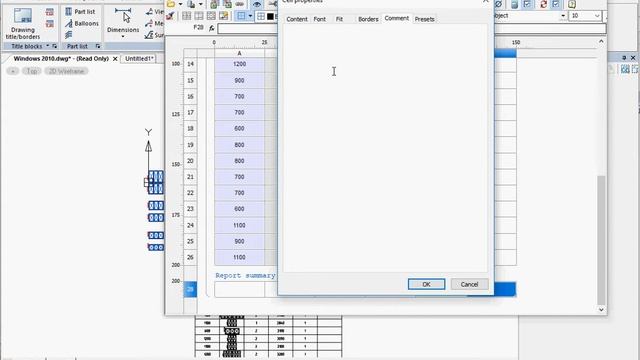Viewport: 640px width, 360px height.
Task: Open dropdown arrow beside the export icon
Action: (200, 4)
